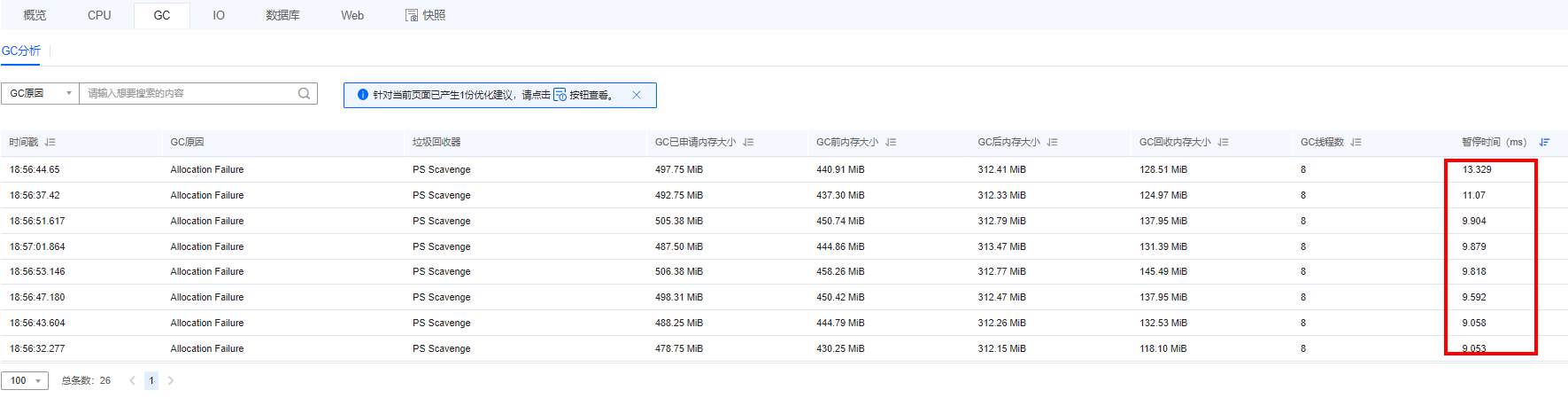
Task: Open the 100 page size dropdown
Action: click(25, 380)
